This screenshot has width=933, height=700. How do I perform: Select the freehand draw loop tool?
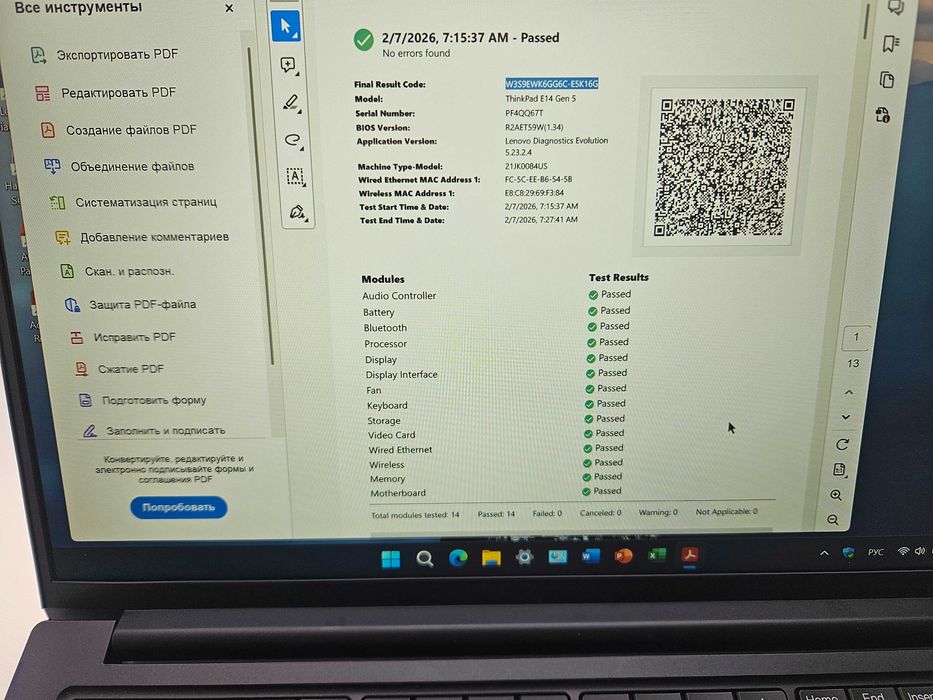coord(293,140)
